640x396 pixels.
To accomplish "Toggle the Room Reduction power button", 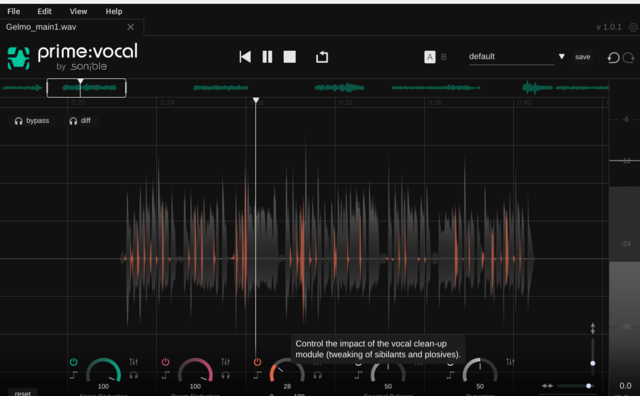I will pyautogui.click(x=165, y=362).
